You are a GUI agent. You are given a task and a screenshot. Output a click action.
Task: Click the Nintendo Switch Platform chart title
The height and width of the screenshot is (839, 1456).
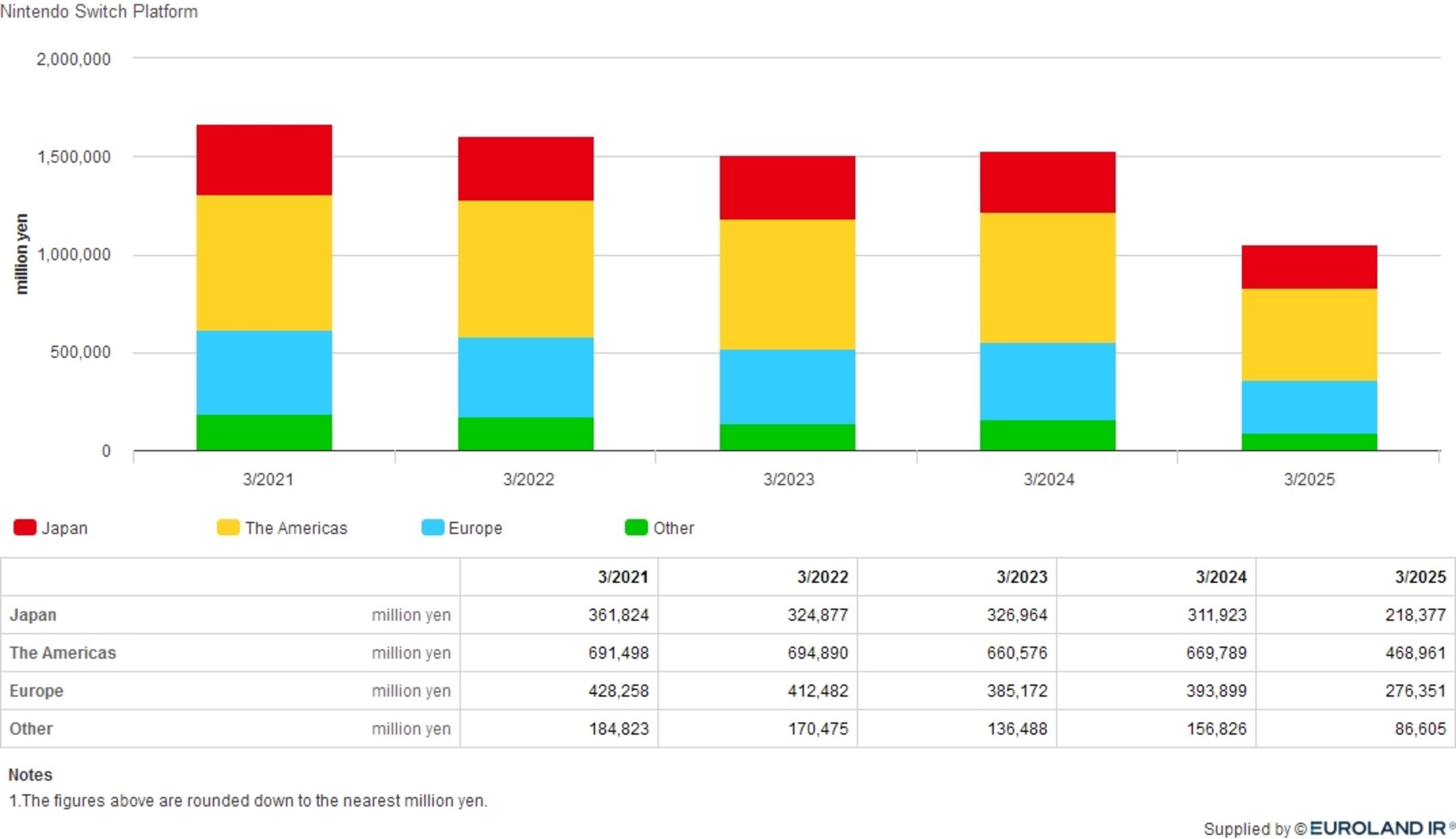[x=99, y=11]
